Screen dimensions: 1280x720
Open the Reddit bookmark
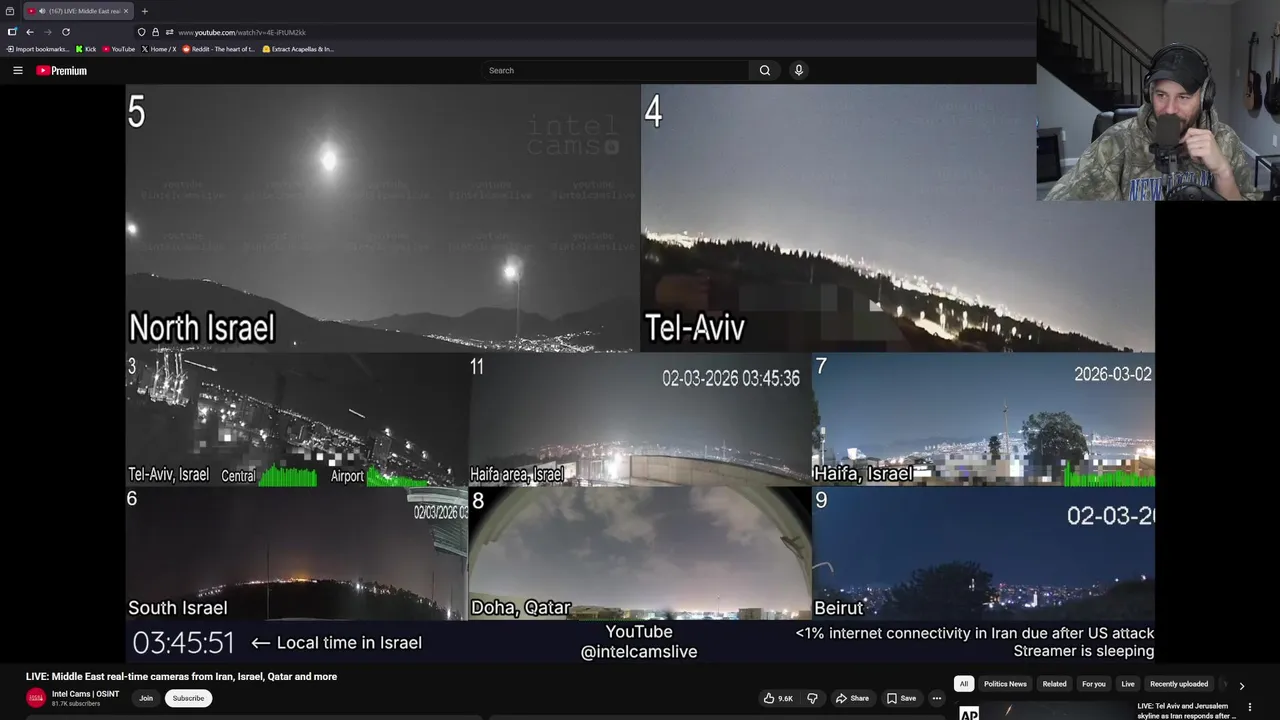[219, 49]
